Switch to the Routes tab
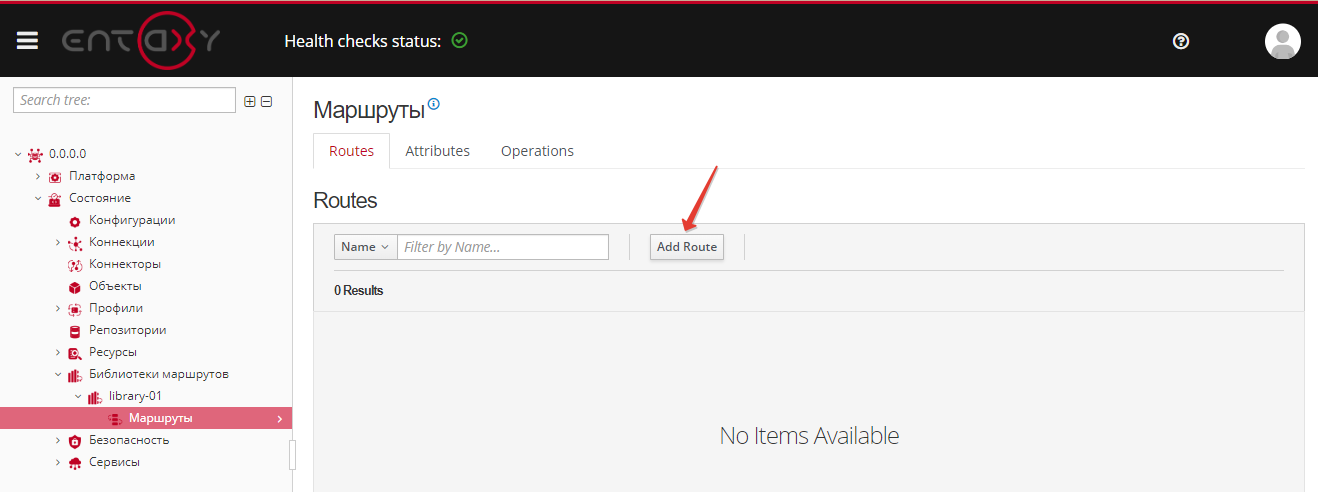This screenshot has width=1318, height=492. 351,151
